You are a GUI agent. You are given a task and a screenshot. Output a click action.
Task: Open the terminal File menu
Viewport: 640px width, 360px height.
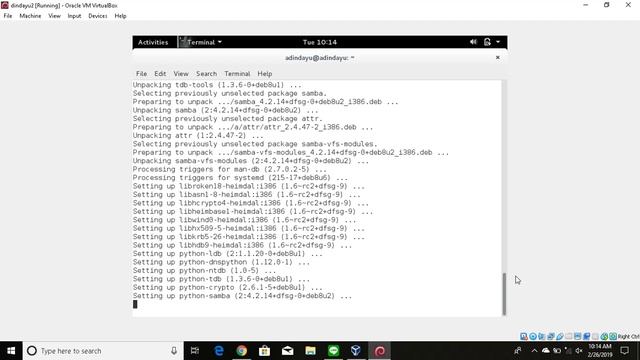coord(141,73)
